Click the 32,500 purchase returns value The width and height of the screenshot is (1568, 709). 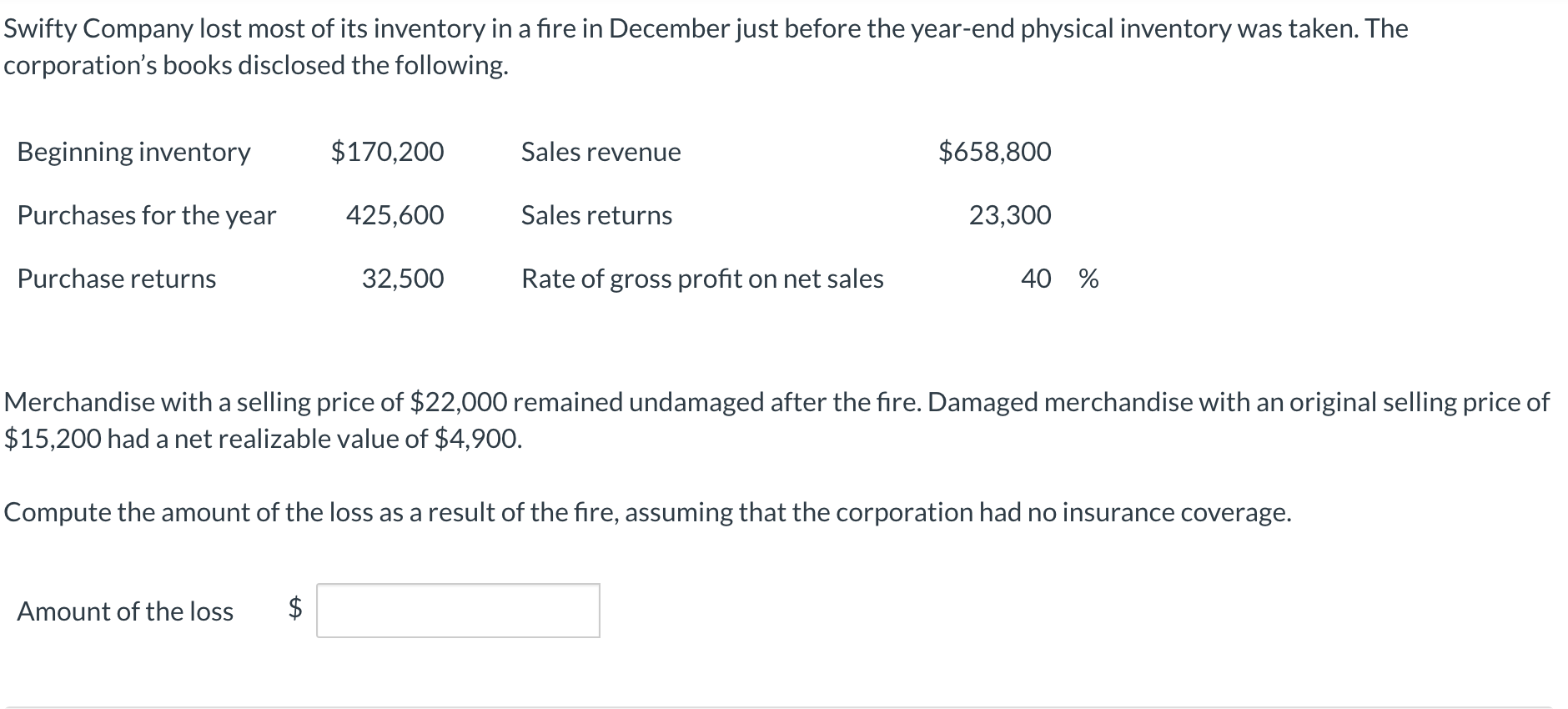(x=403, y=279)
